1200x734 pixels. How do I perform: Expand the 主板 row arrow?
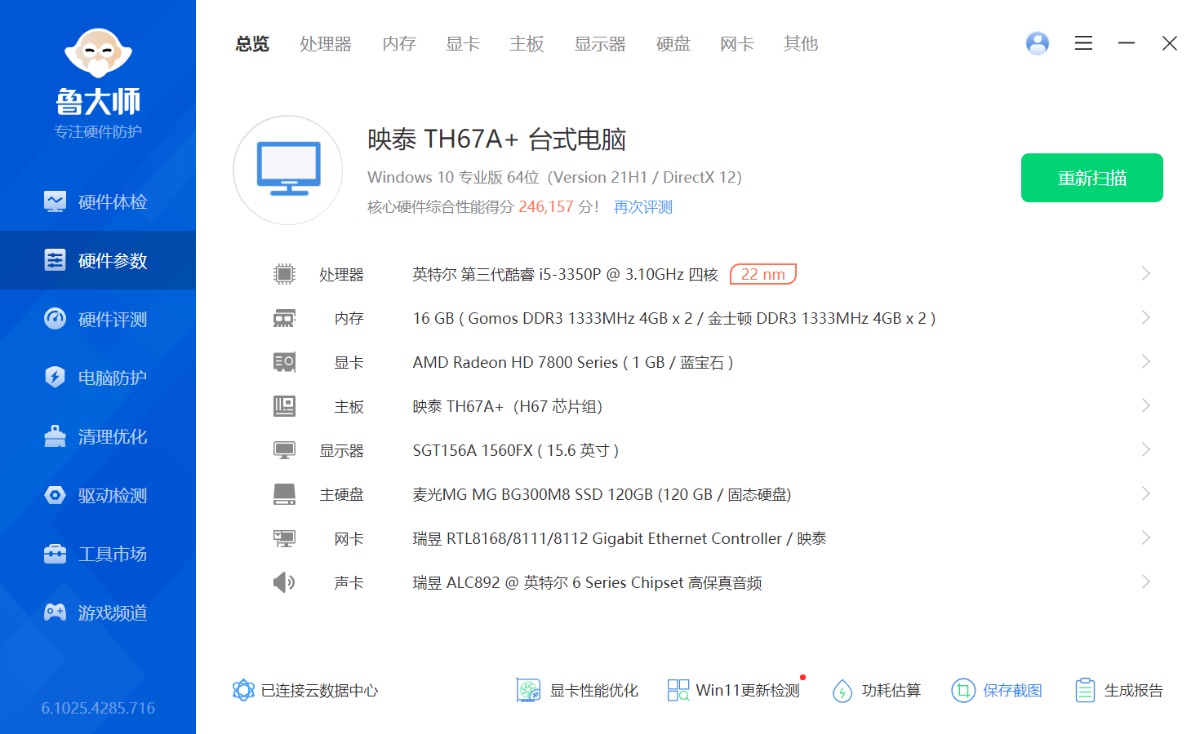point(1146,406)
